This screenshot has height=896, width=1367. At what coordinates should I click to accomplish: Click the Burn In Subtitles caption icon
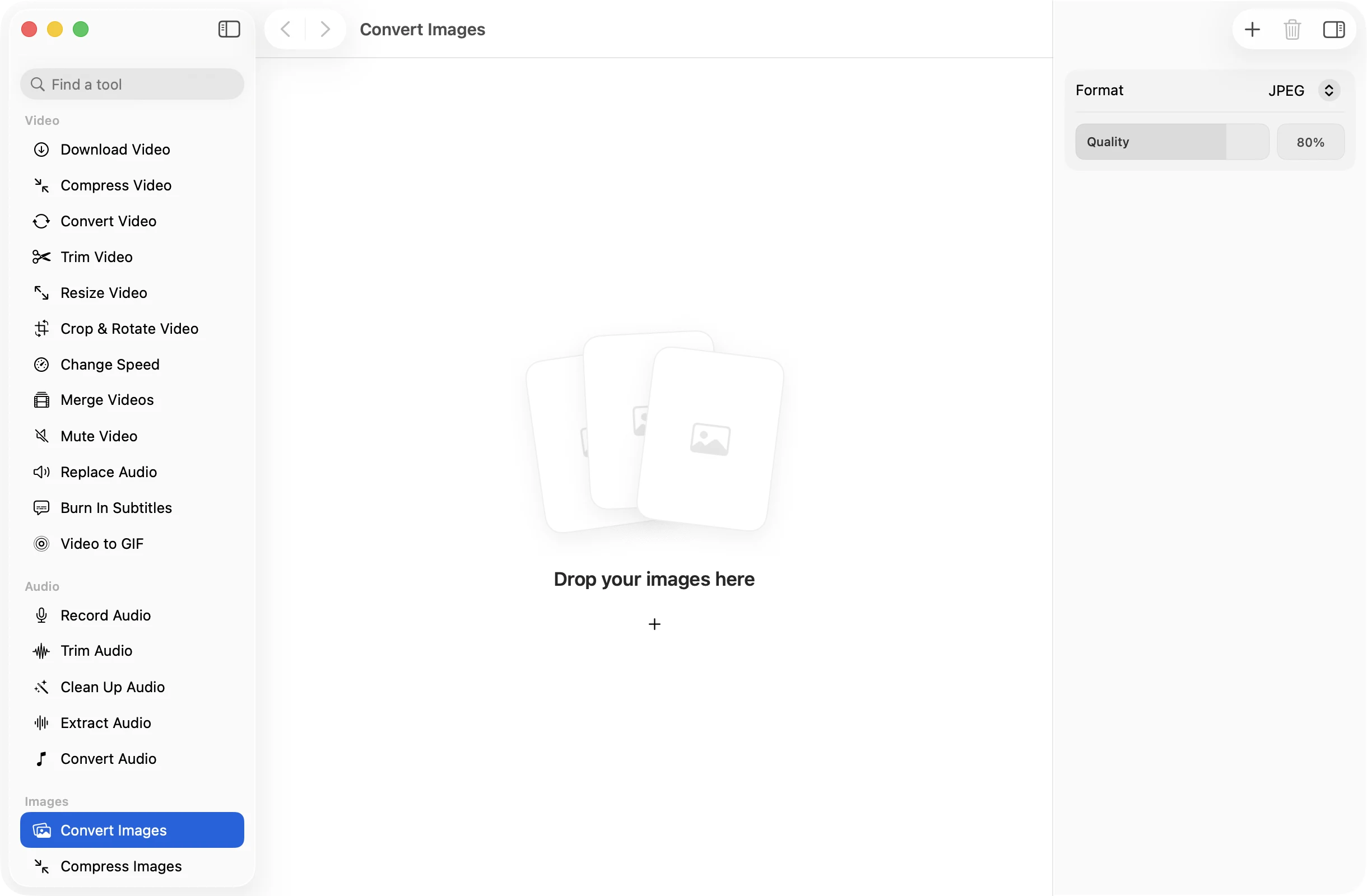pos(41,508)
